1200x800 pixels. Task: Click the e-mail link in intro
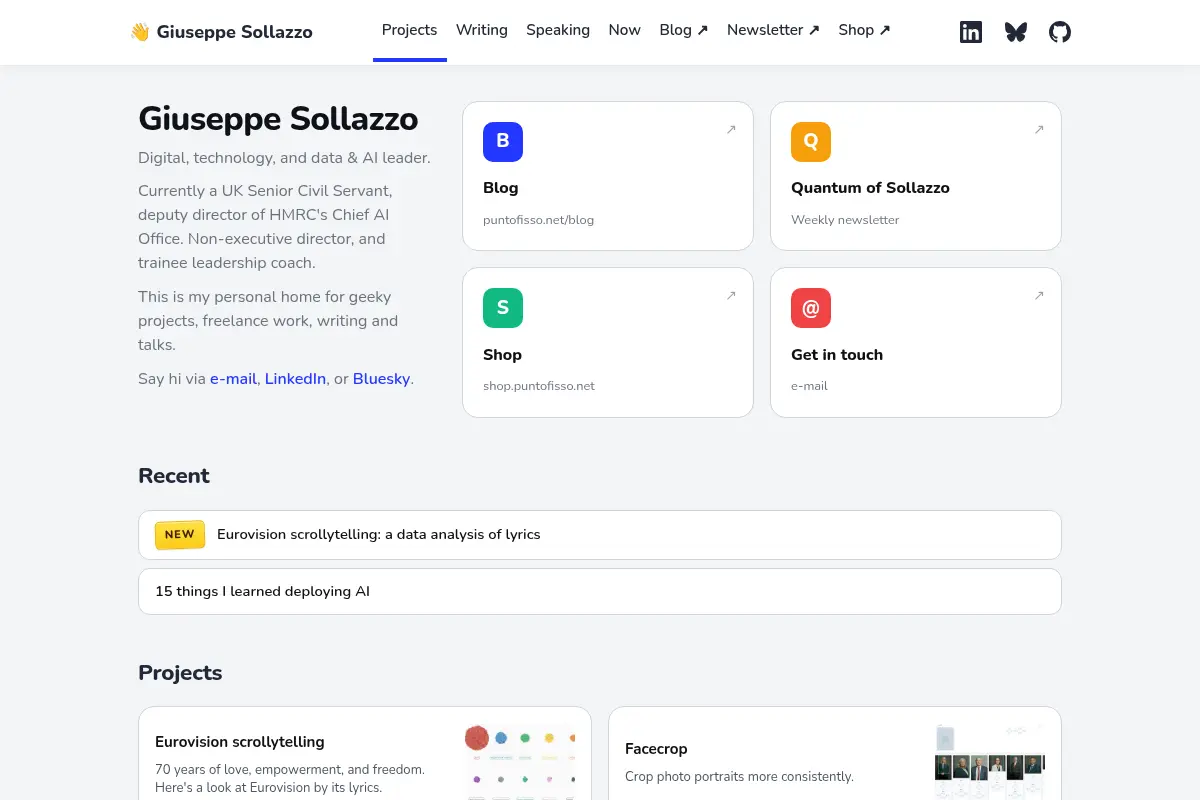(x=233, y=379)
